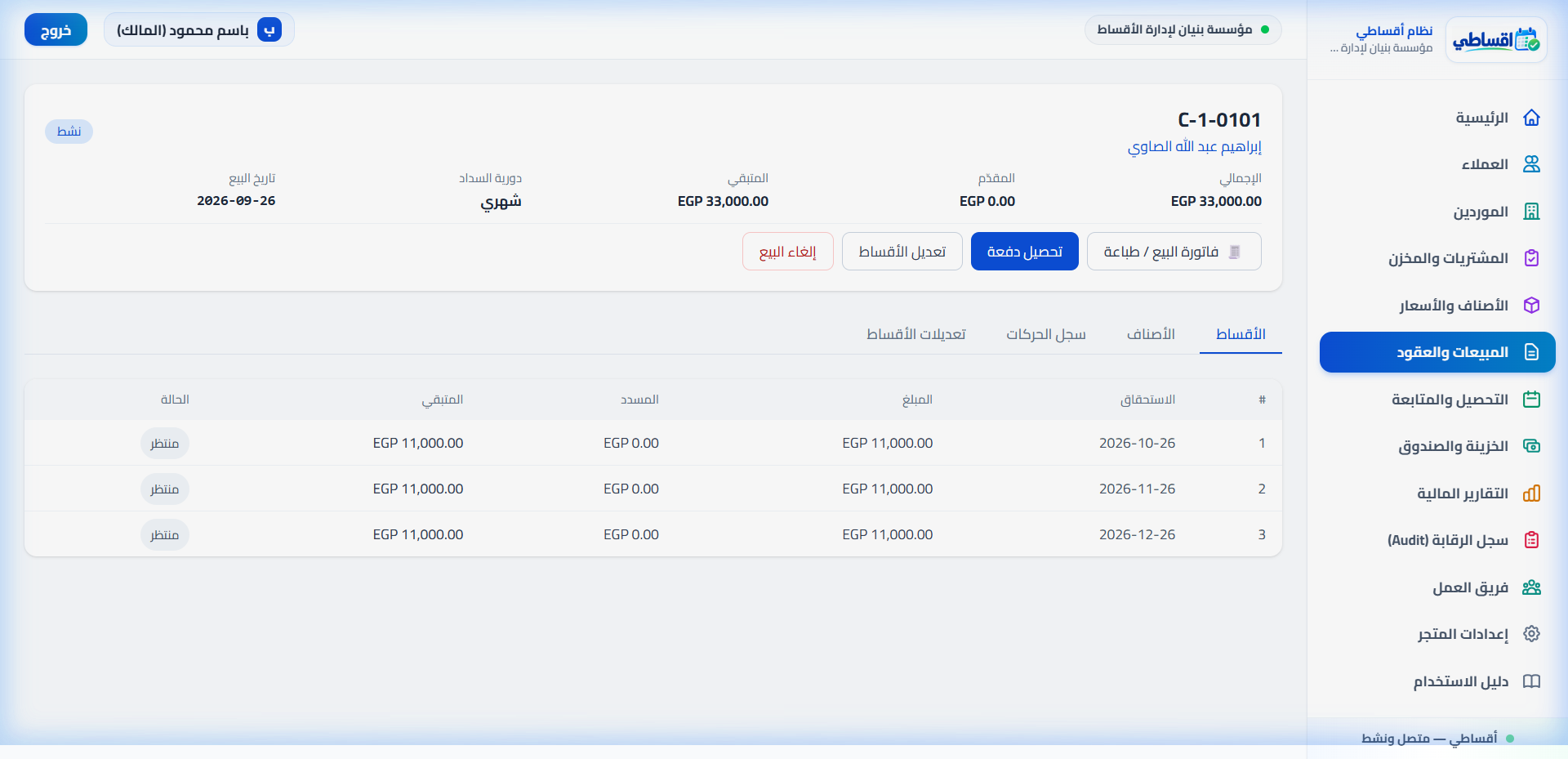
Task: Click the user chip باسم محمود (المالك)
Action: [198, 30]
